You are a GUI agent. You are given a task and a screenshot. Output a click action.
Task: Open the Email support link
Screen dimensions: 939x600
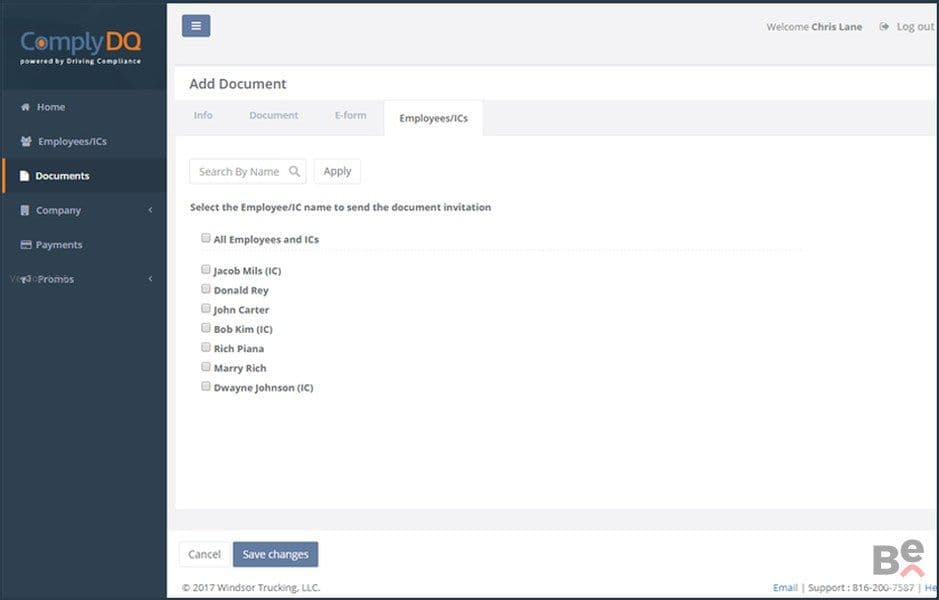(x=785, y=587)
